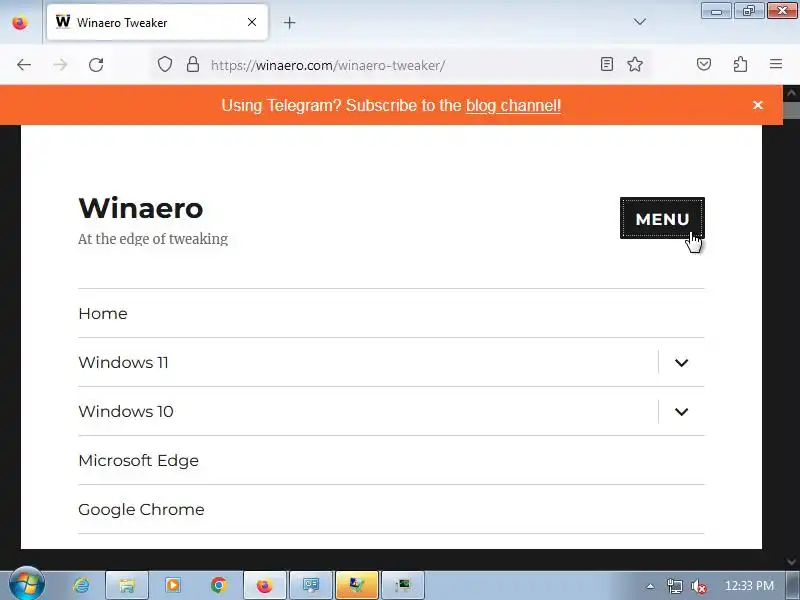Click the page scrollbar down arrow

(791, 562)
